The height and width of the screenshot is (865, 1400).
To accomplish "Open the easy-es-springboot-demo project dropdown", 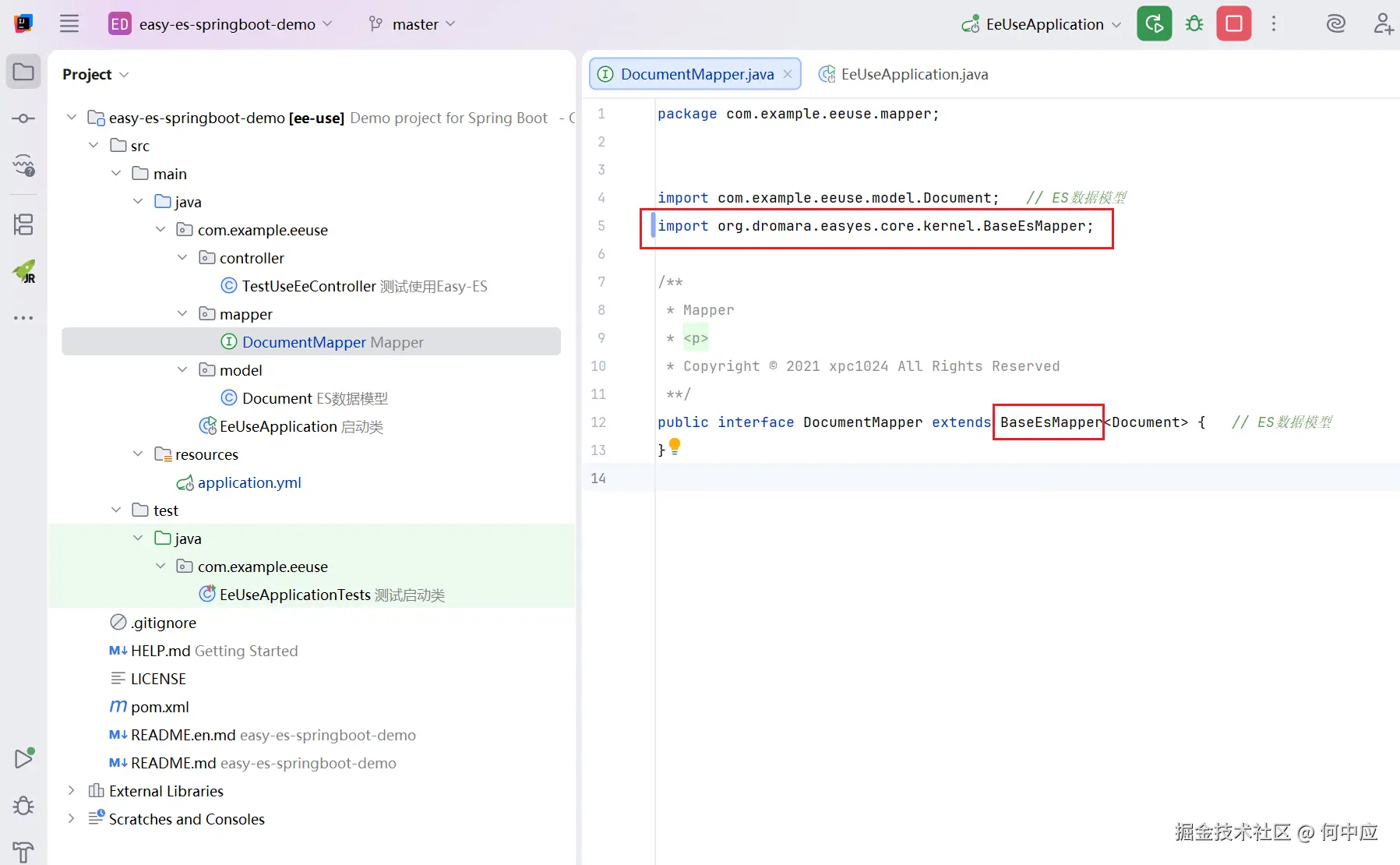I will coord(220,24).
